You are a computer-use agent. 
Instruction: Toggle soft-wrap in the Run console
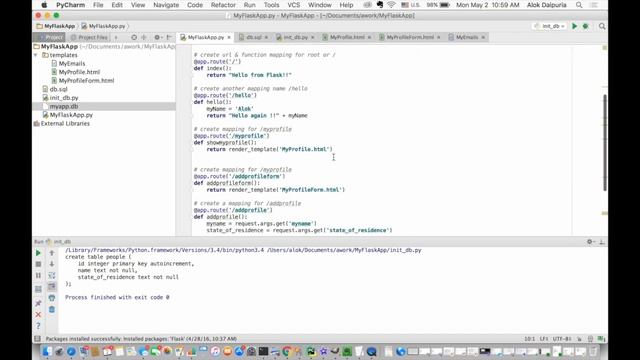(x=52, y=276)
